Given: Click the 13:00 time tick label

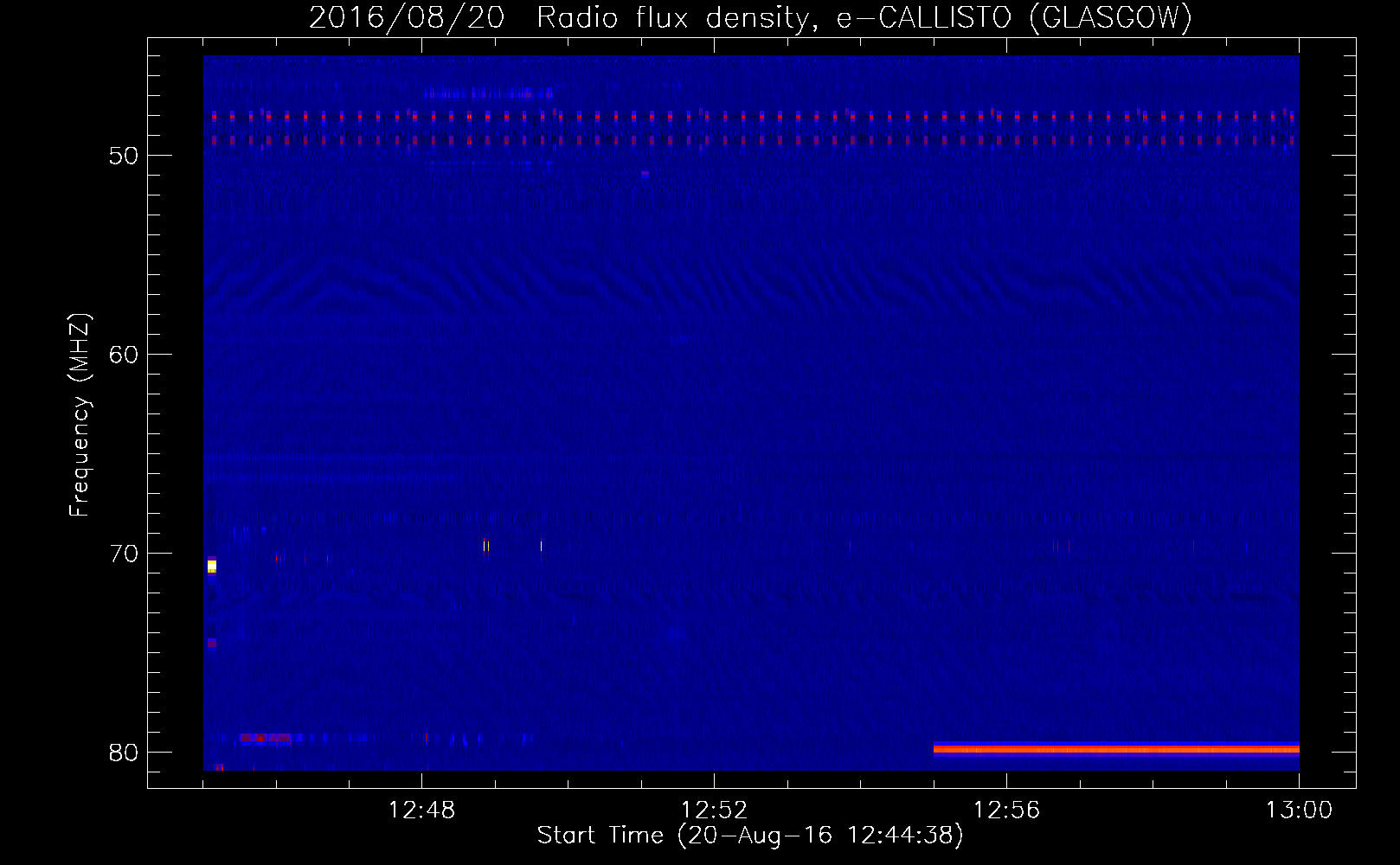Looking at the screenshot, I should coord(1299,811).
